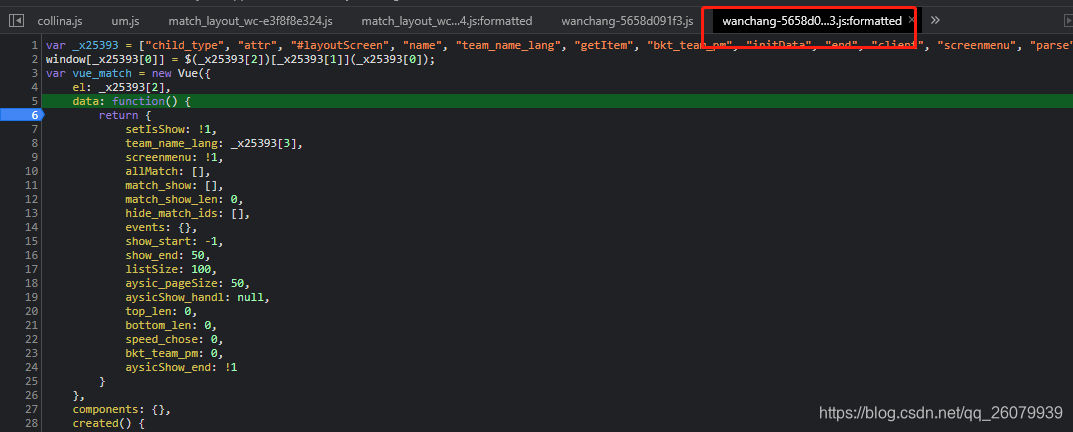This screenshot has height=432, width=1073.
Task: Click the 'setIsShow: !1,' line
Action: coord(171,129)
